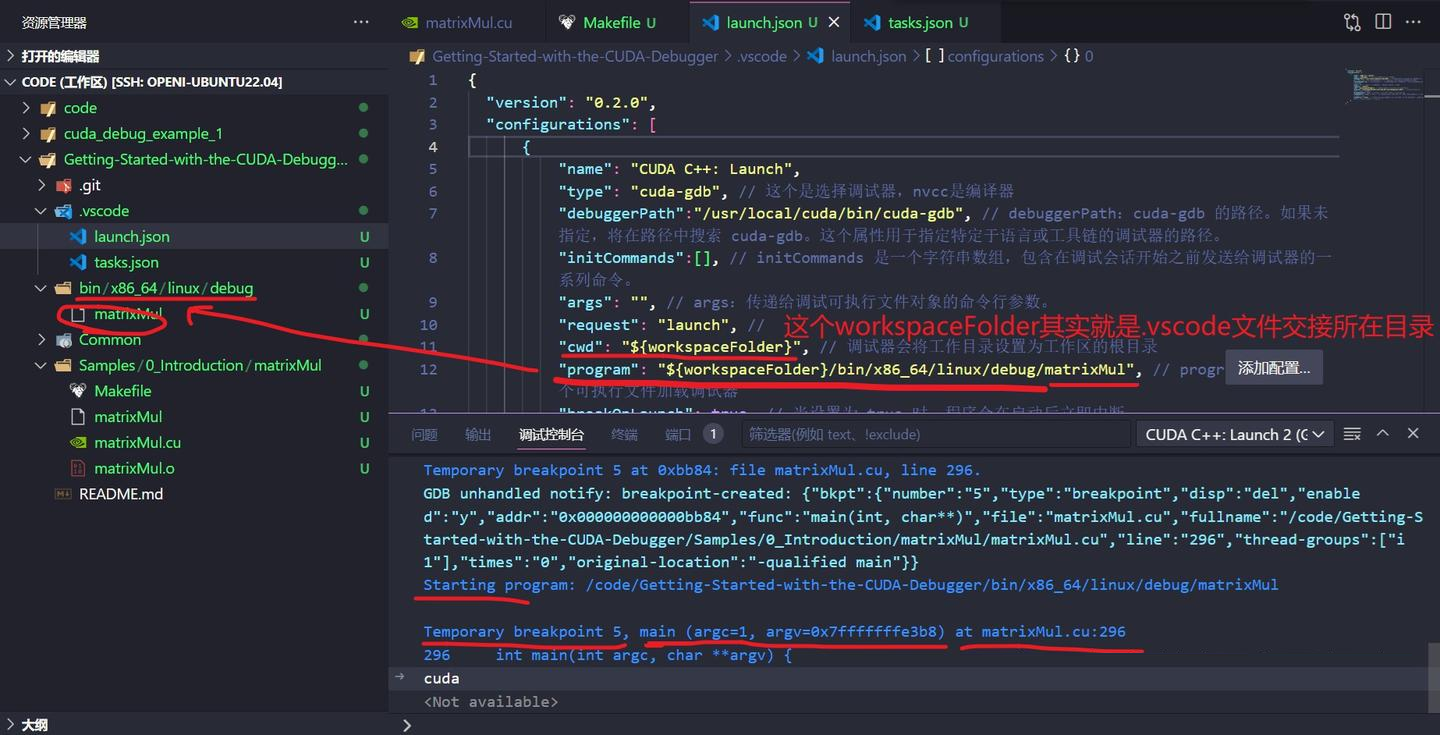Open the explorer views and more actions menu
Screen dimensions: 1440x735
[361, 22]
